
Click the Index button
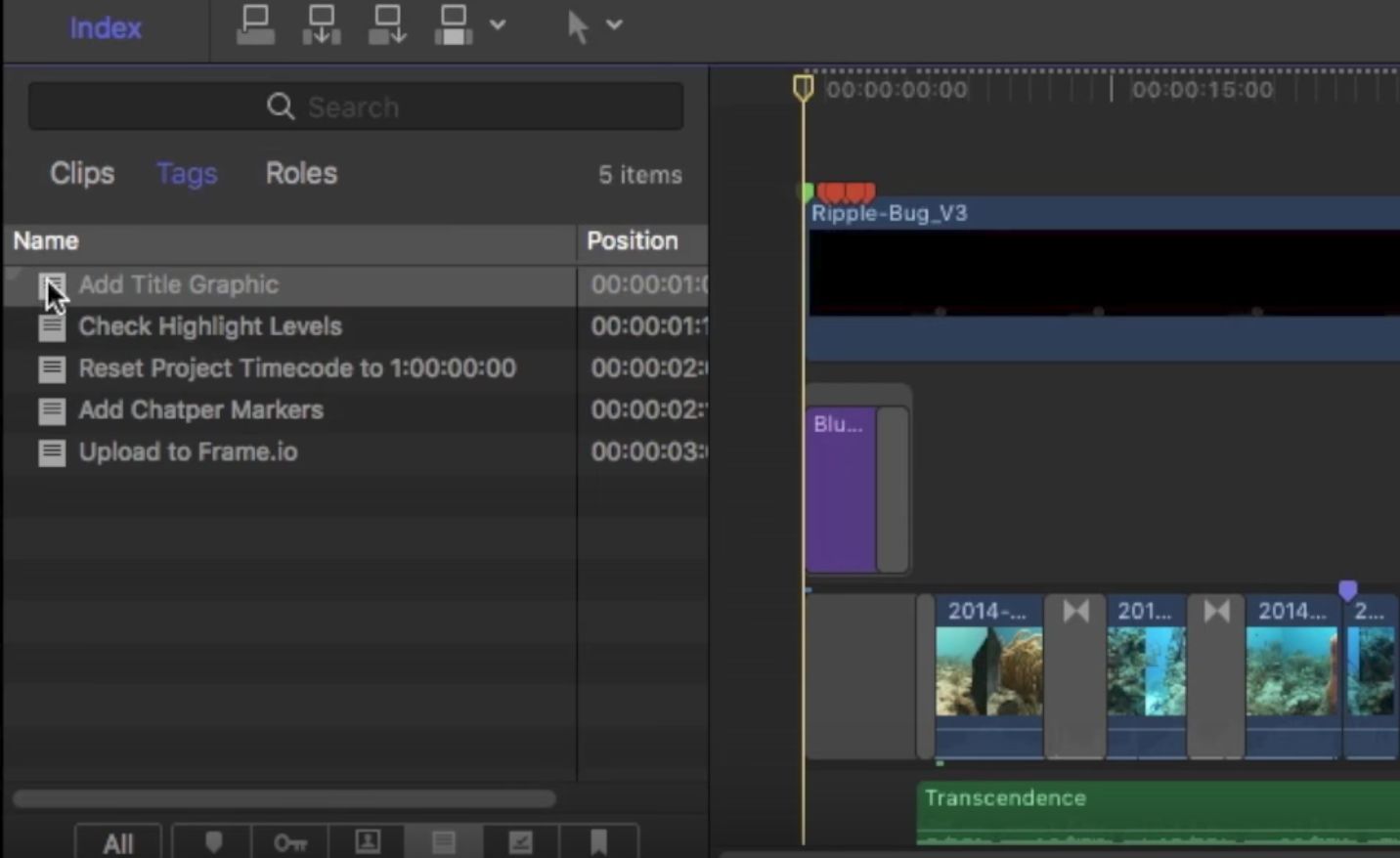[105, 28]
